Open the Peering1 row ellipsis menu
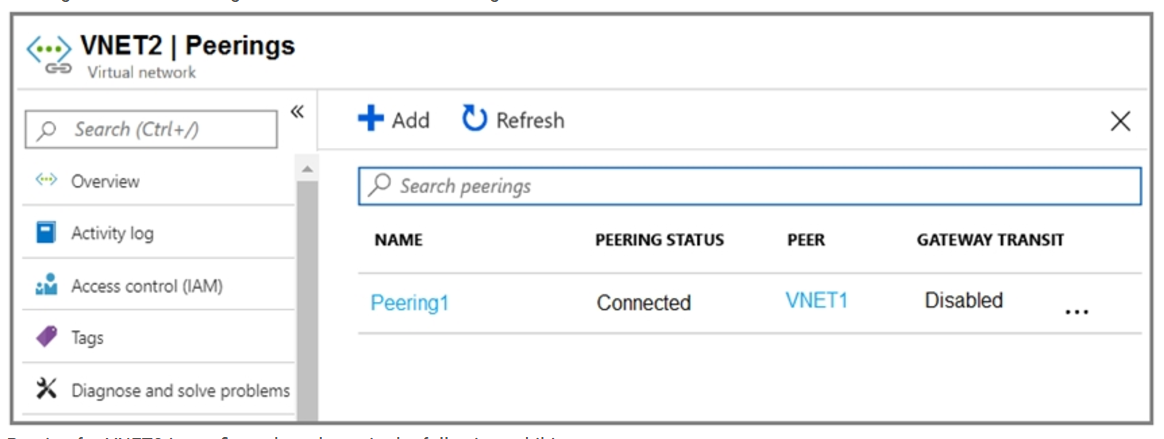The height and width of the screenshot is (439, 1164). tap(1076, 312)
